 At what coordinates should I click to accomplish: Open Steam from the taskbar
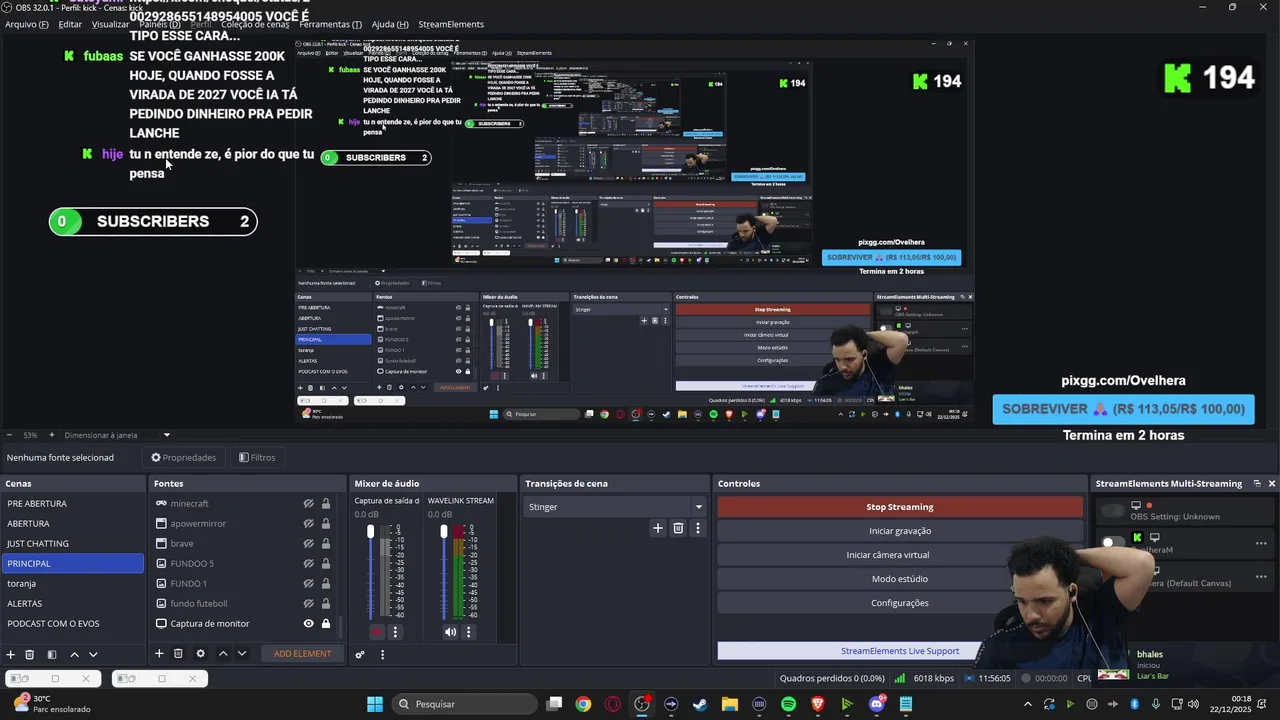tap(700, 704)
